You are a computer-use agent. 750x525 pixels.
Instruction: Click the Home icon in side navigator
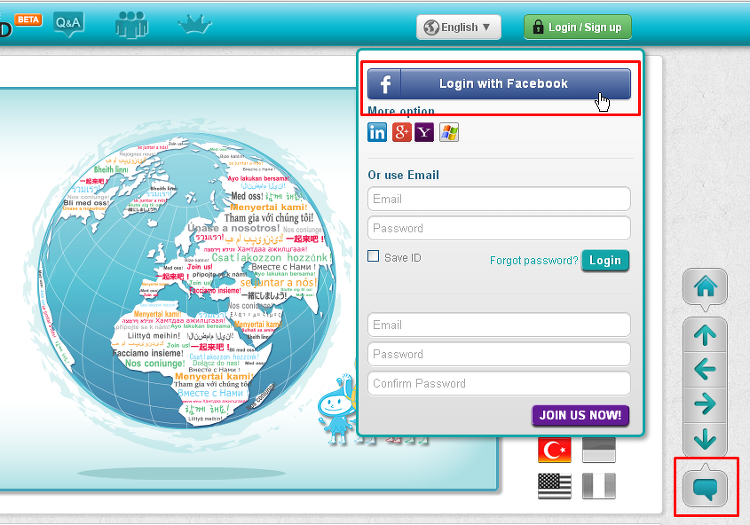(705, 287)
